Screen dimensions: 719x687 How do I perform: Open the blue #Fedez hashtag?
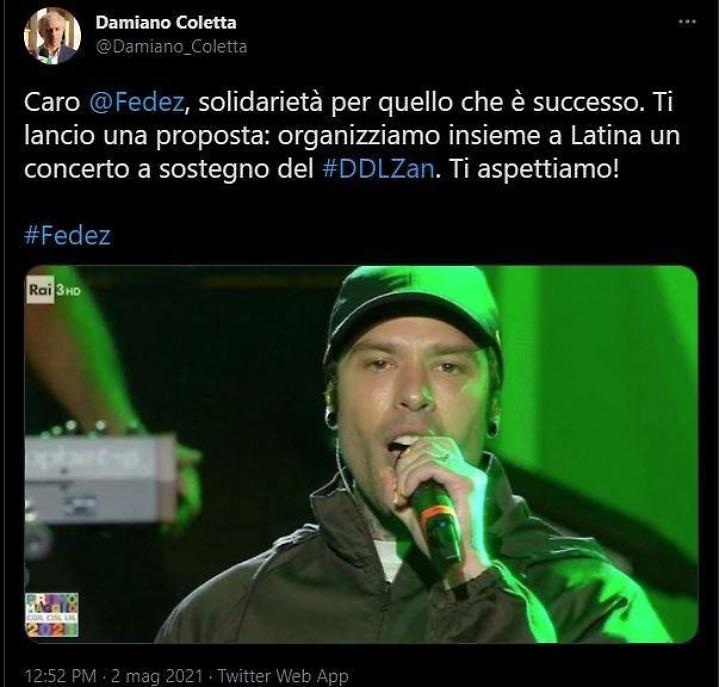(x=67, y=236)
